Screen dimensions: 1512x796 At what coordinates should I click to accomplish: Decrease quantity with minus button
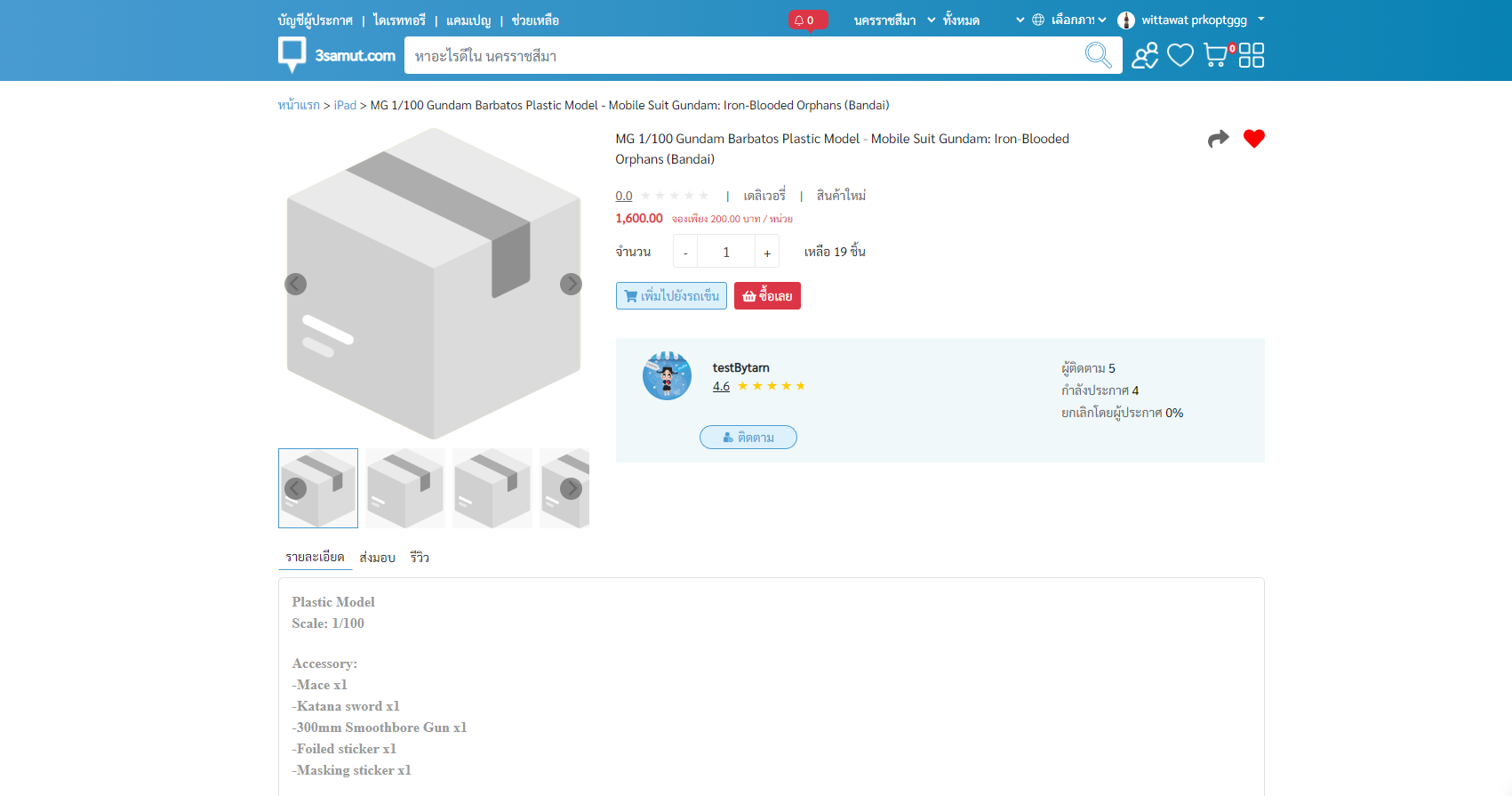click(x=685, y=252)
